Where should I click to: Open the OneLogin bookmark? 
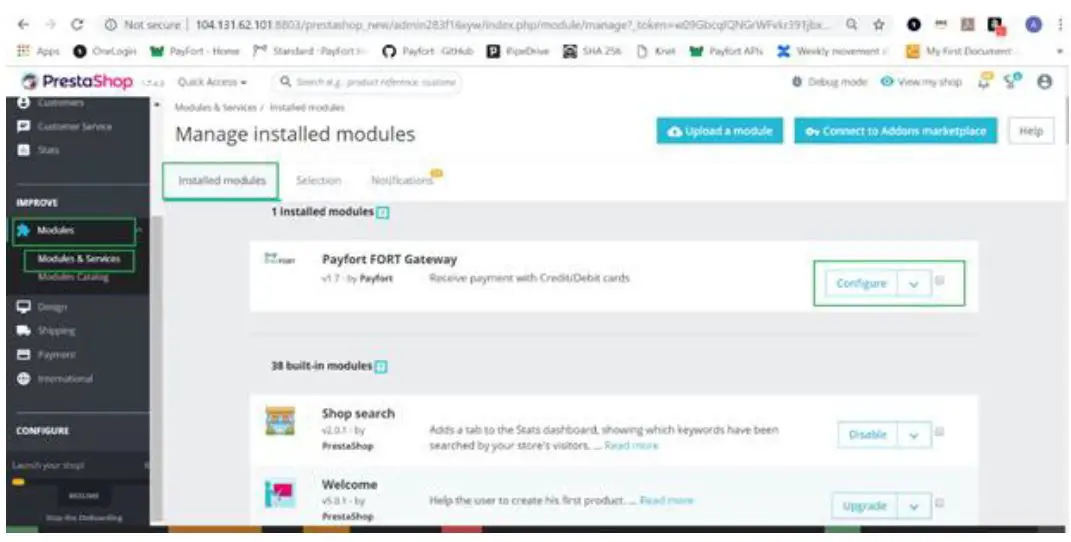click(105, 51)
